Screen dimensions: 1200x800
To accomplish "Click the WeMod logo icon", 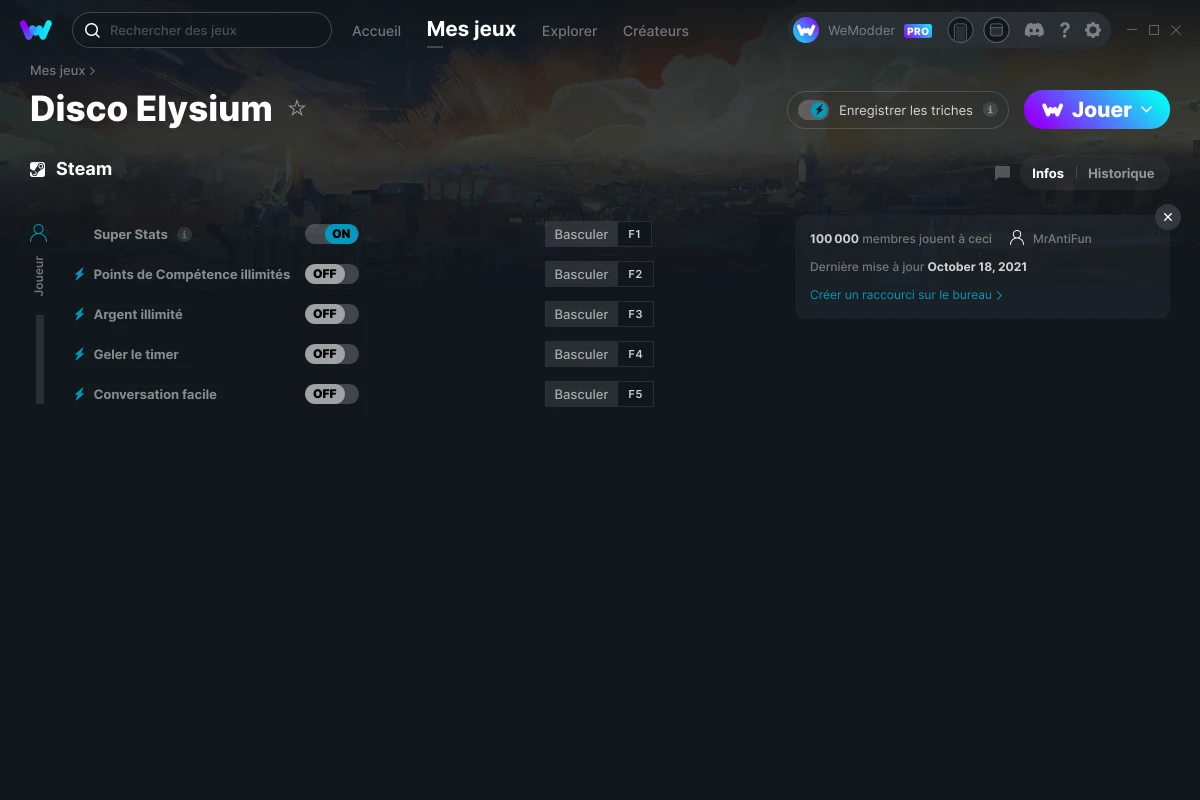I will click(x=36, y=30).
